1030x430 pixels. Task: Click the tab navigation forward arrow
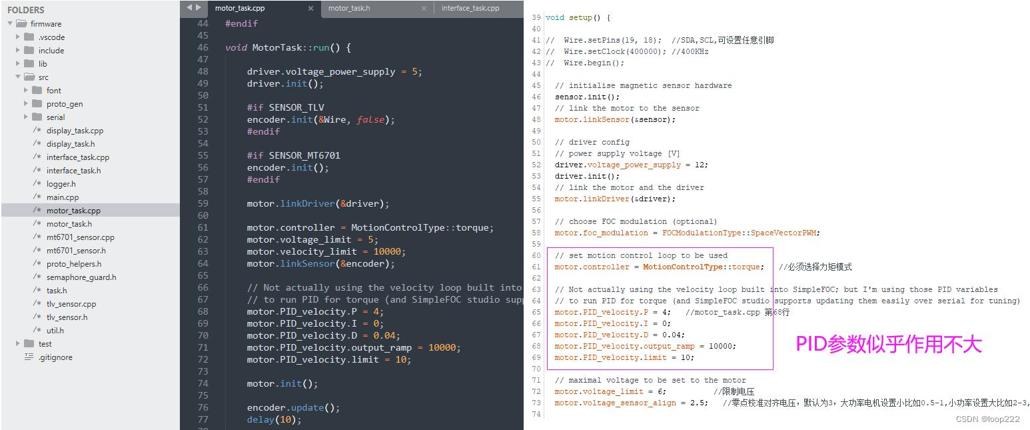pos(198,8)
